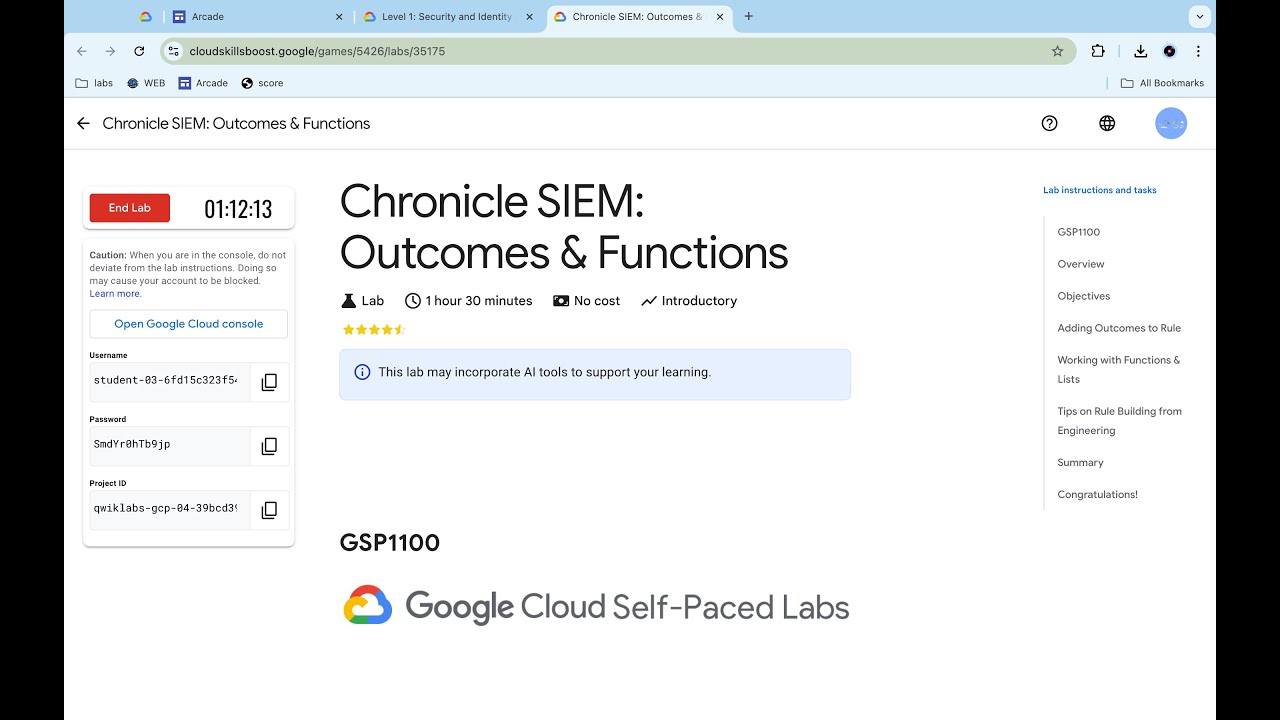Follow the Learn more link
This screenshot has width=1280, height=720.
tap(115, 294)
